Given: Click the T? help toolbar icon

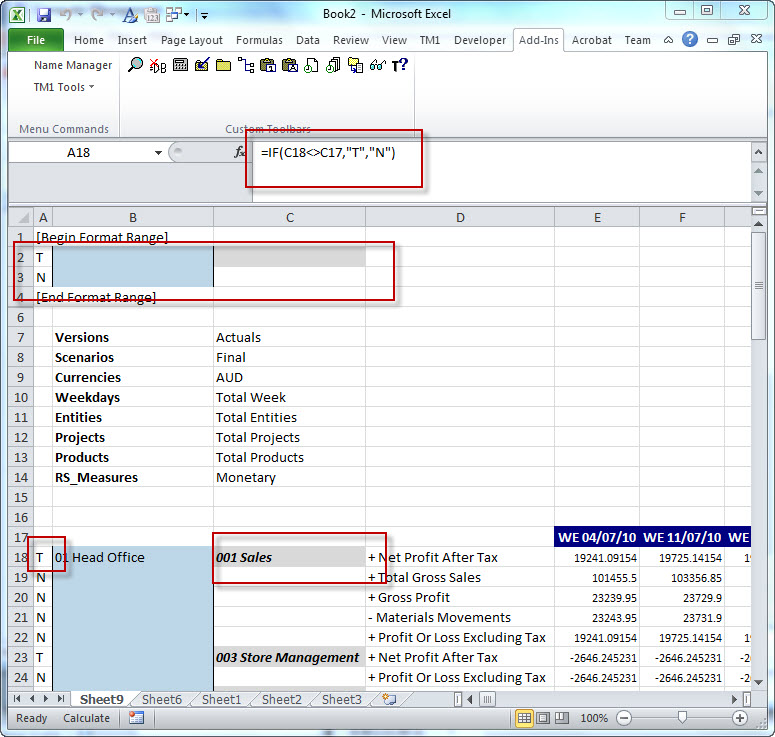Looking at the screenshot, I should 399,65.
